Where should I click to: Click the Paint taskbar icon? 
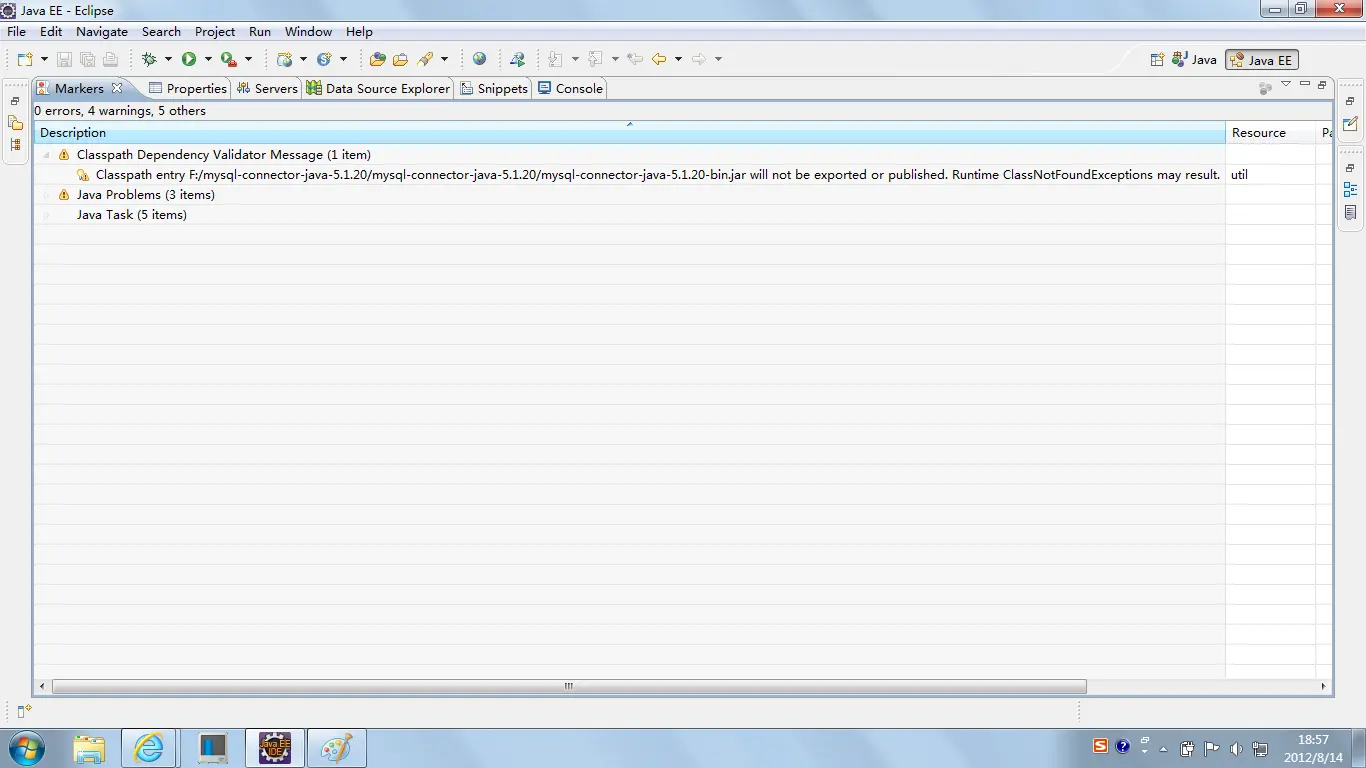[337, 748]
